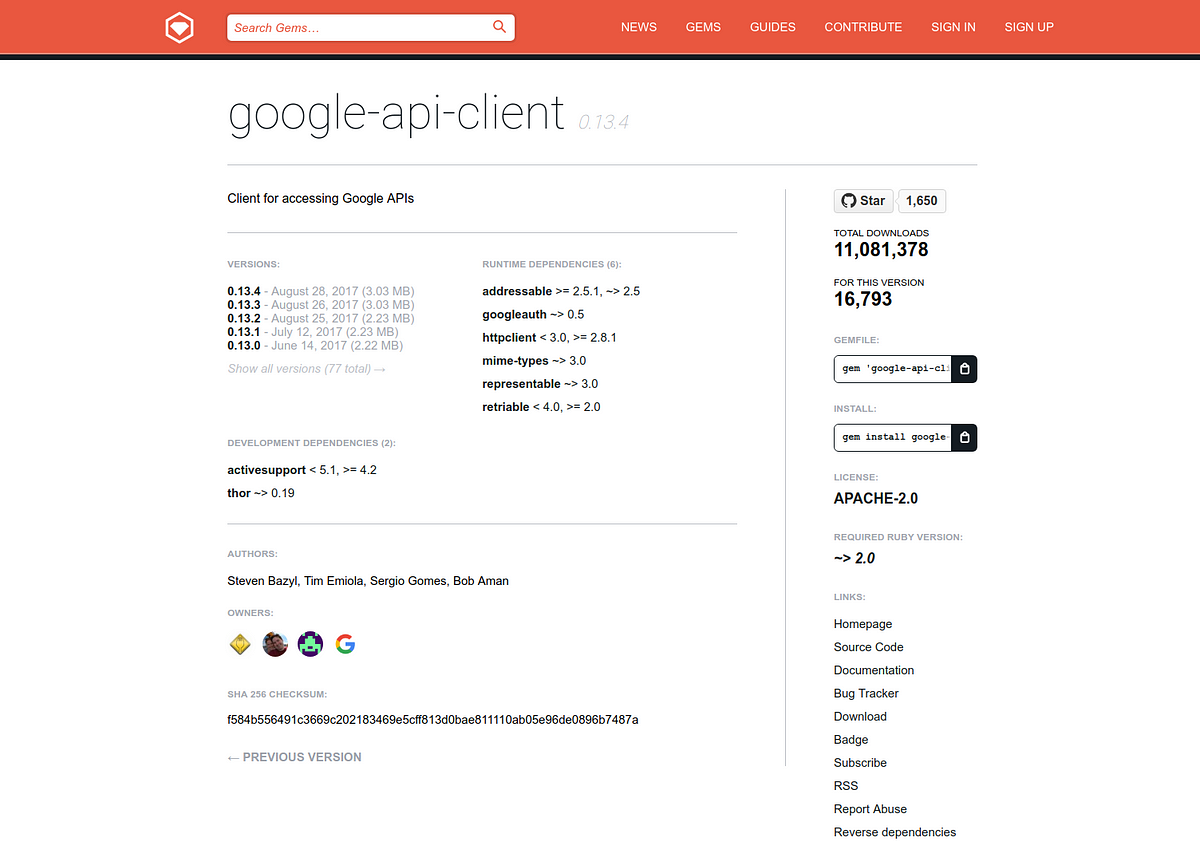1200x850 pixels.
Task: Open the Homepage link
Action: click(863, 624)
